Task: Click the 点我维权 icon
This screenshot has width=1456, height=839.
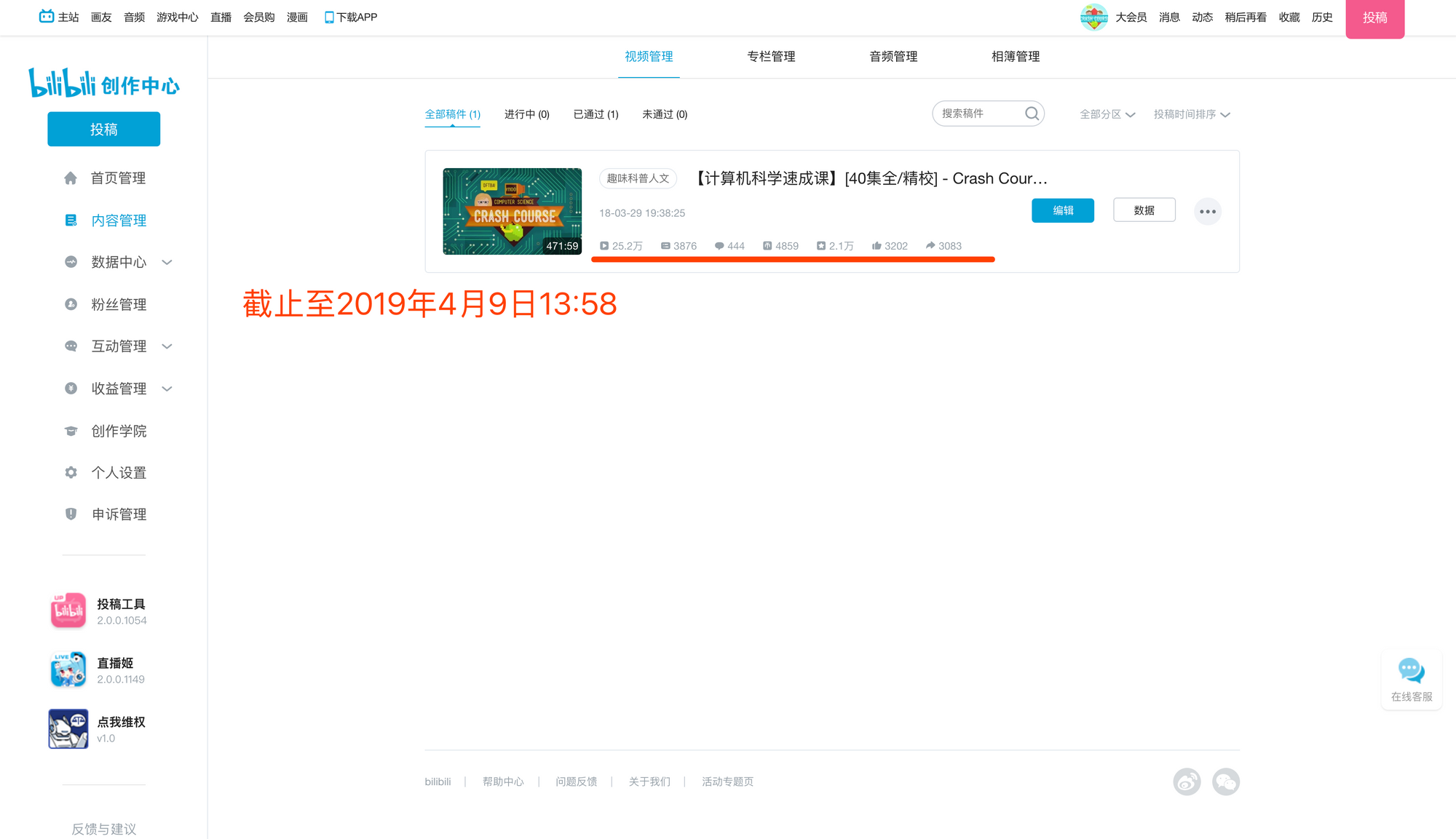Action: point(68,728)
